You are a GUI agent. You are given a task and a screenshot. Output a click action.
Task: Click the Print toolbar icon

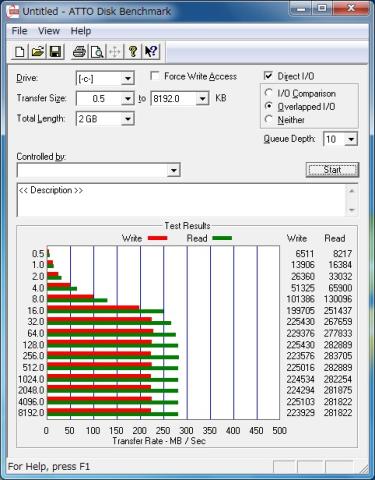click(79, 52)
